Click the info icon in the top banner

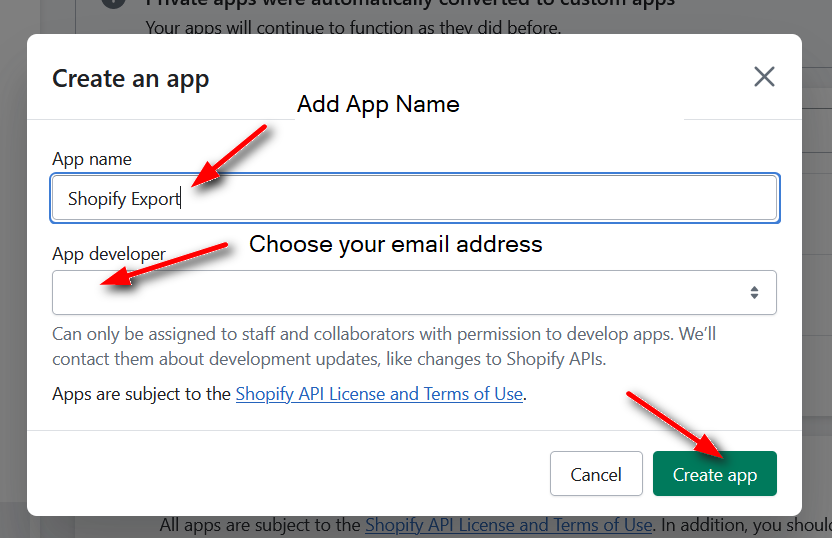[115, 5]
